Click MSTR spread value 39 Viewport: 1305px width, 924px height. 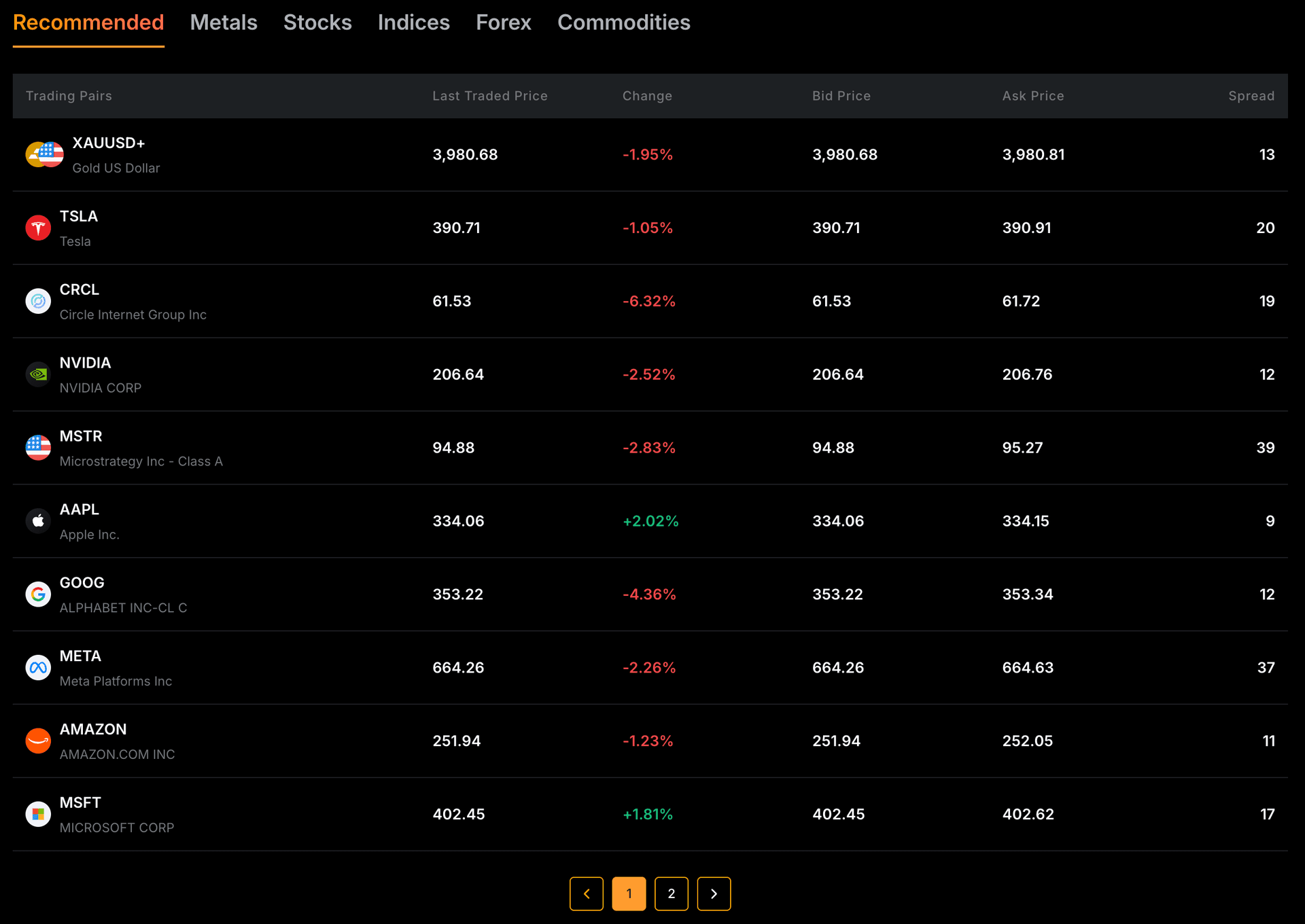pyautogui.click(x=1266, y=448)
